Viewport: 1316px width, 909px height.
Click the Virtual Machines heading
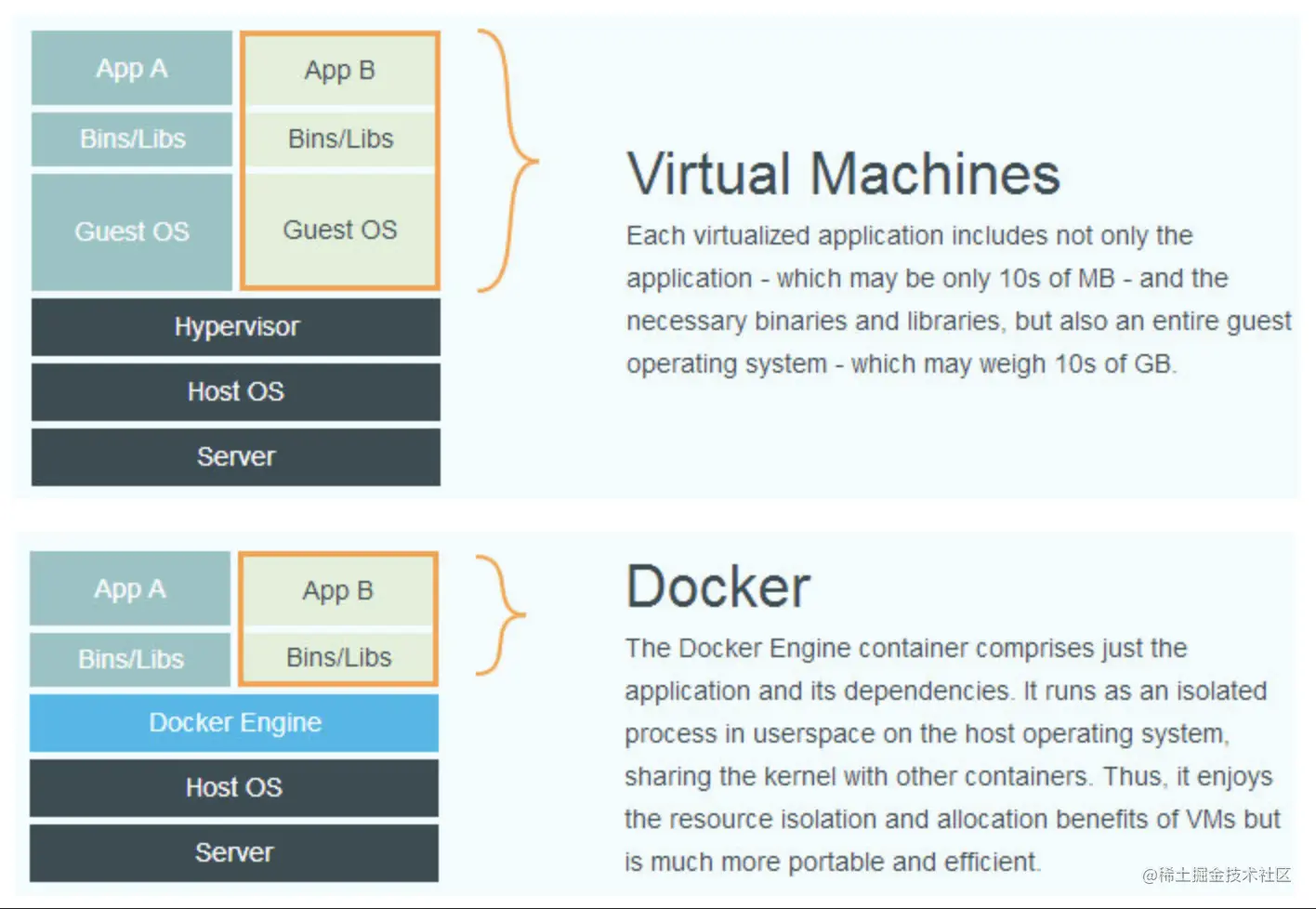tap(842, 173)
